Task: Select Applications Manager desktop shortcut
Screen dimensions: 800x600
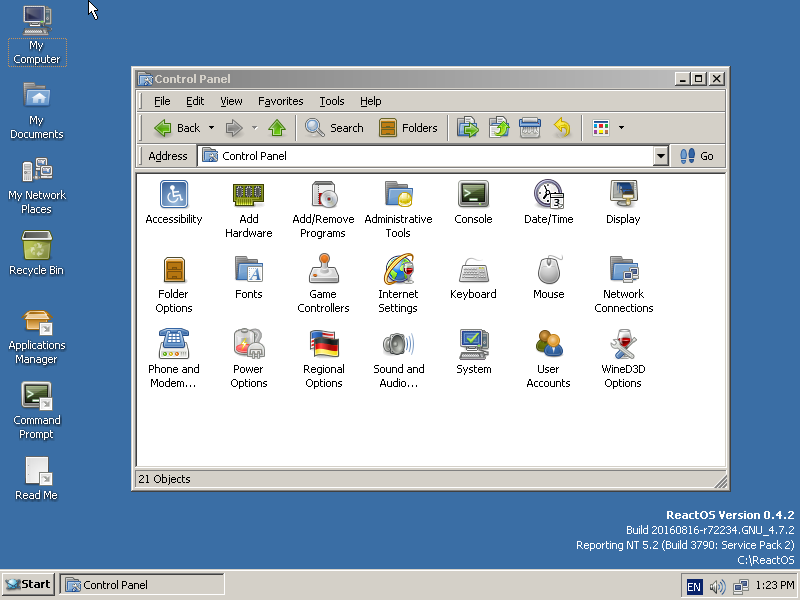Action: point(37,336)
